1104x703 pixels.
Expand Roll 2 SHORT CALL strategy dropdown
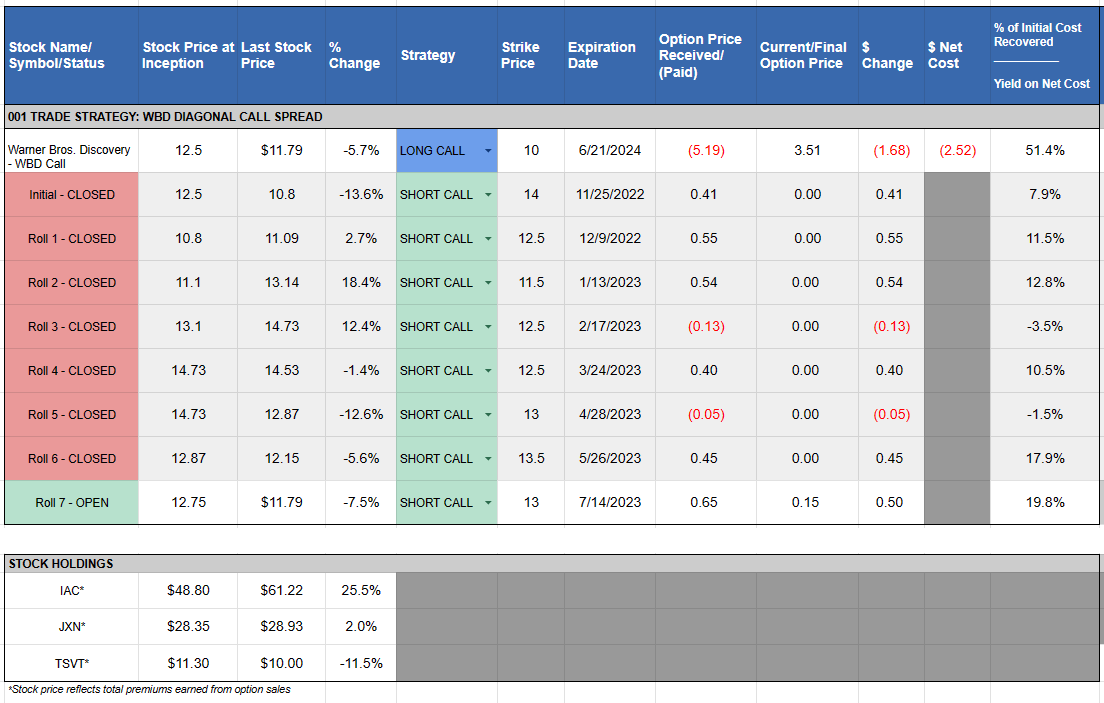click(488, 283)
